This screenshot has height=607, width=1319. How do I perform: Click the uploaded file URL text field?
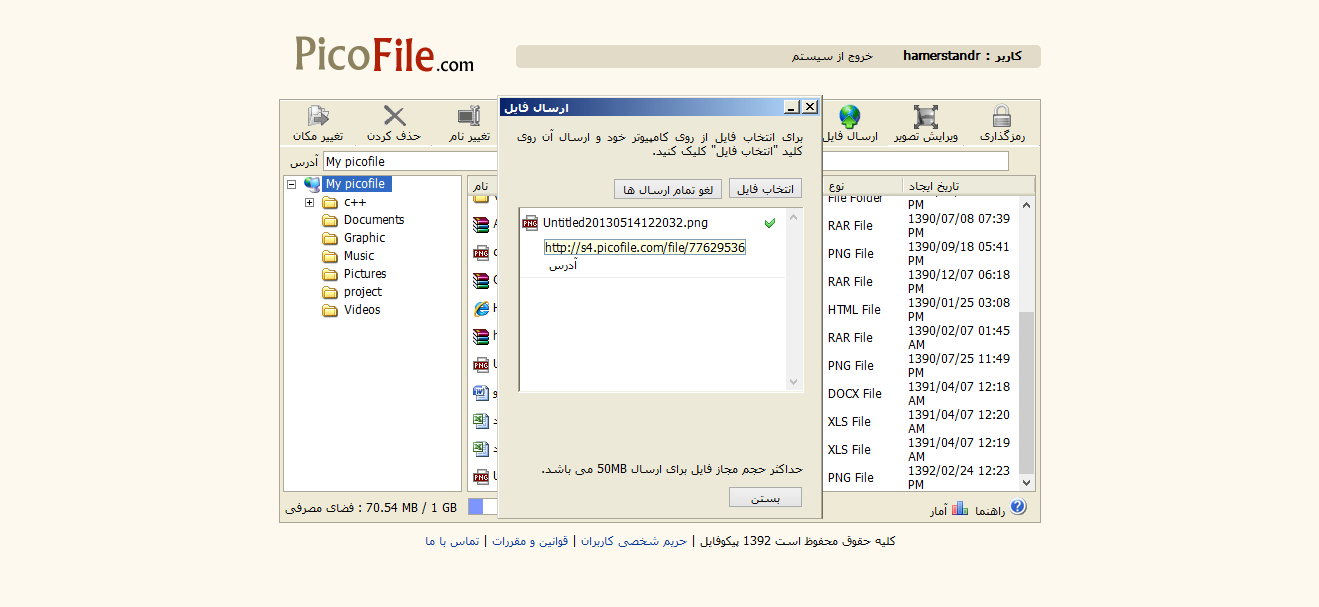coord(645,247)
